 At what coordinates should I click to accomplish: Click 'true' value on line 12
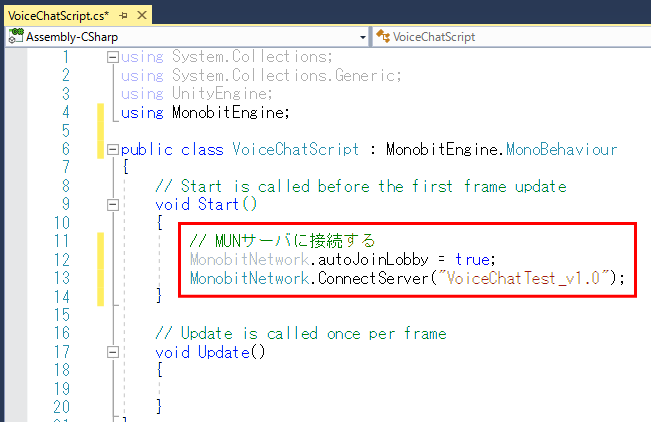click(472, 260)
